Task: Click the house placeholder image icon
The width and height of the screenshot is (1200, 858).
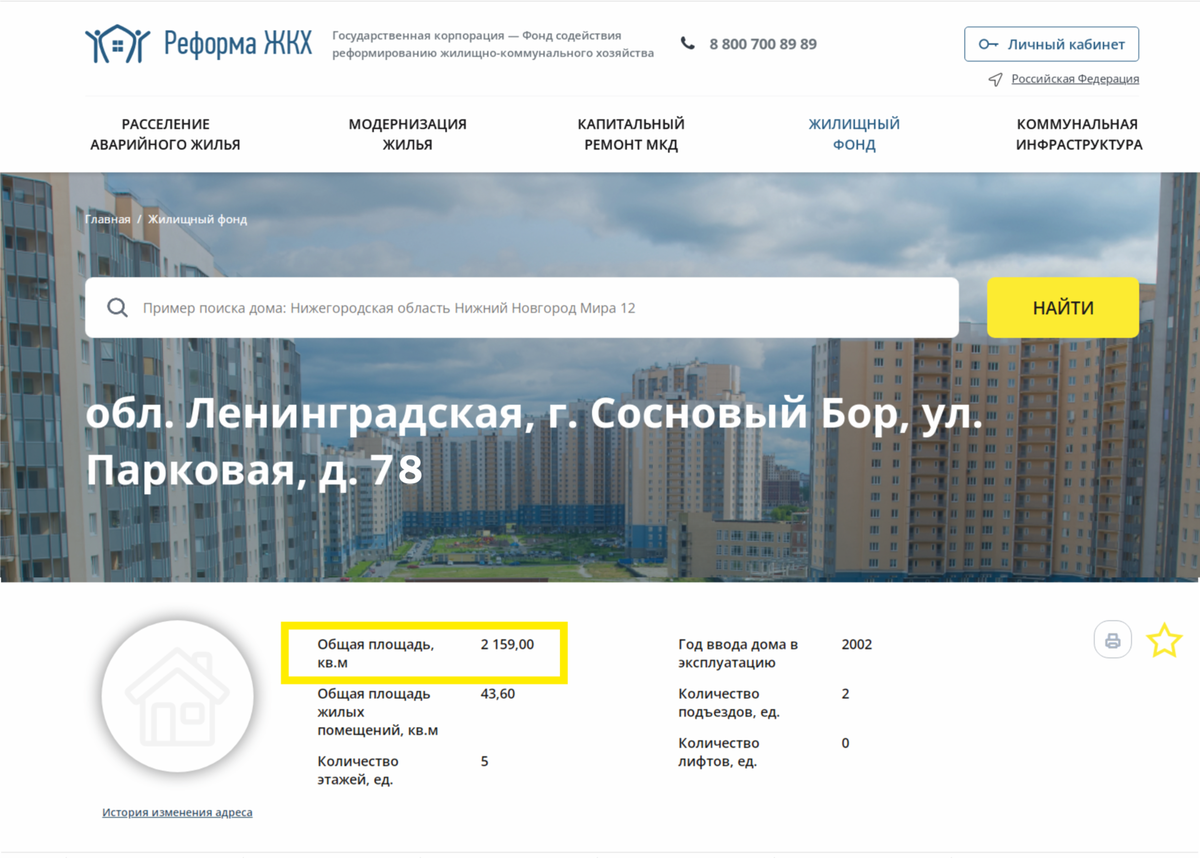Action: pyautogui.click(x=177, y=696)
